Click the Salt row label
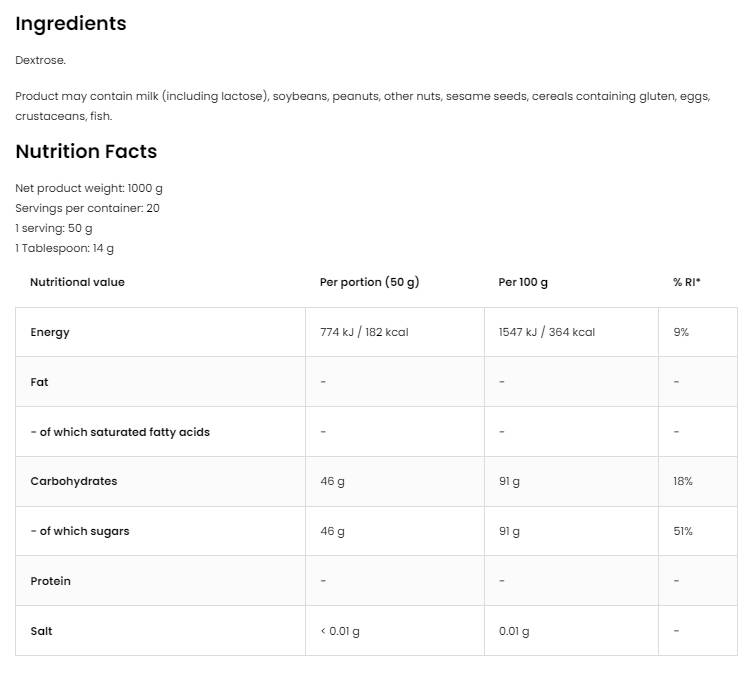 [41, 631]
